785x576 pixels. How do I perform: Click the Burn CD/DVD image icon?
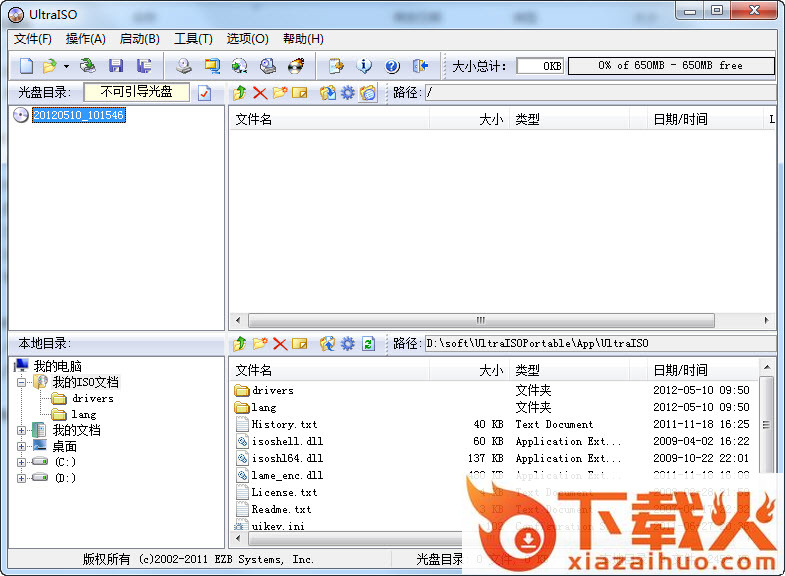(296, 66)
